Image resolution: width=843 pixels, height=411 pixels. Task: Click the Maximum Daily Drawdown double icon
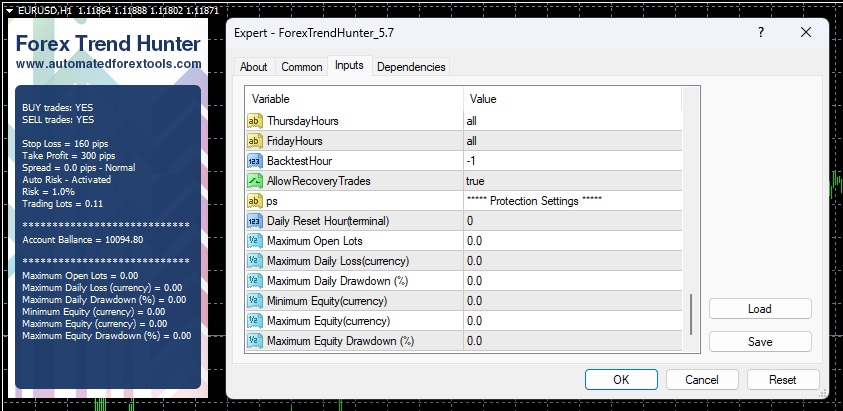(x=255, y=281)
